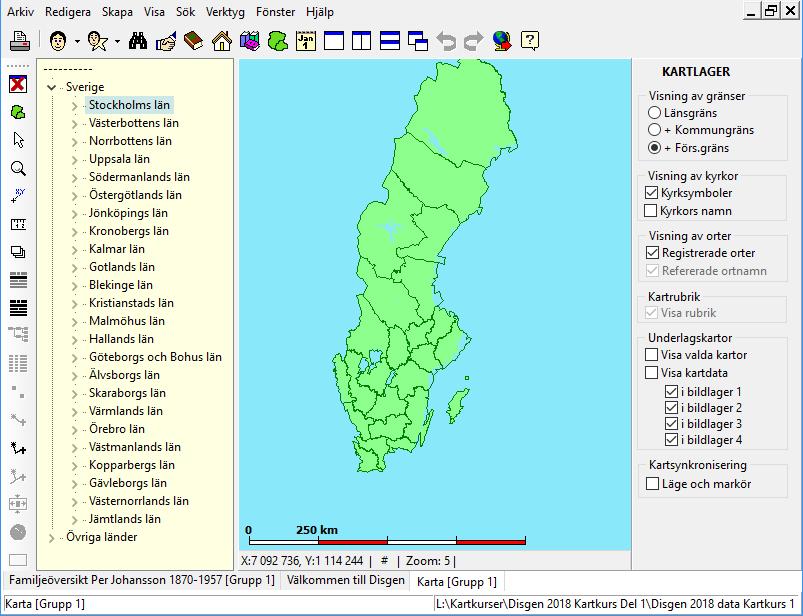This screenshot has height=616, width=803.
Task: Expand the Malmöhus län node
Action: pyautogui.click(x=75, y=322)
